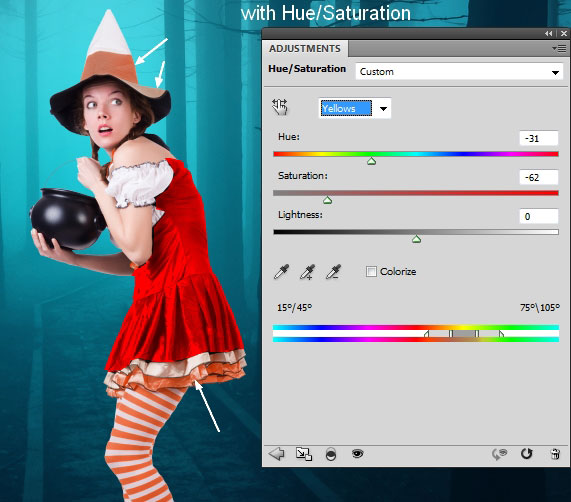This screenshot has width=571, height=502.
Task: Pick the Eyedropper tool
Action: (281, 272)
